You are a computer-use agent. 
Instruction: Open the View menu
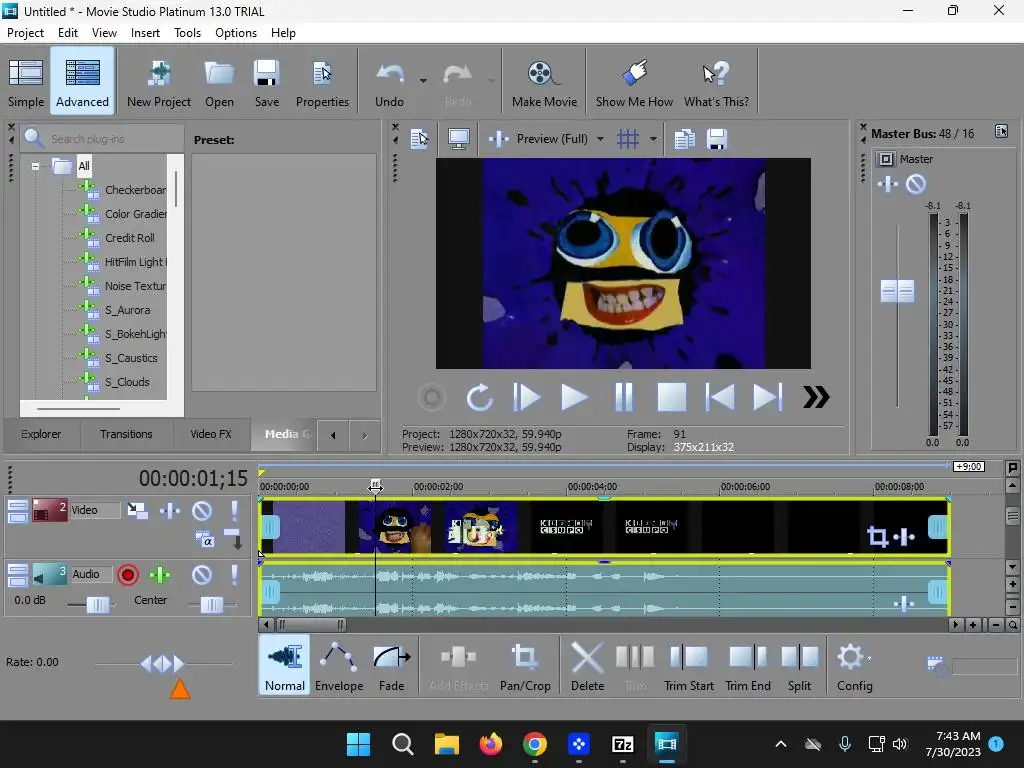click(104, 33)
